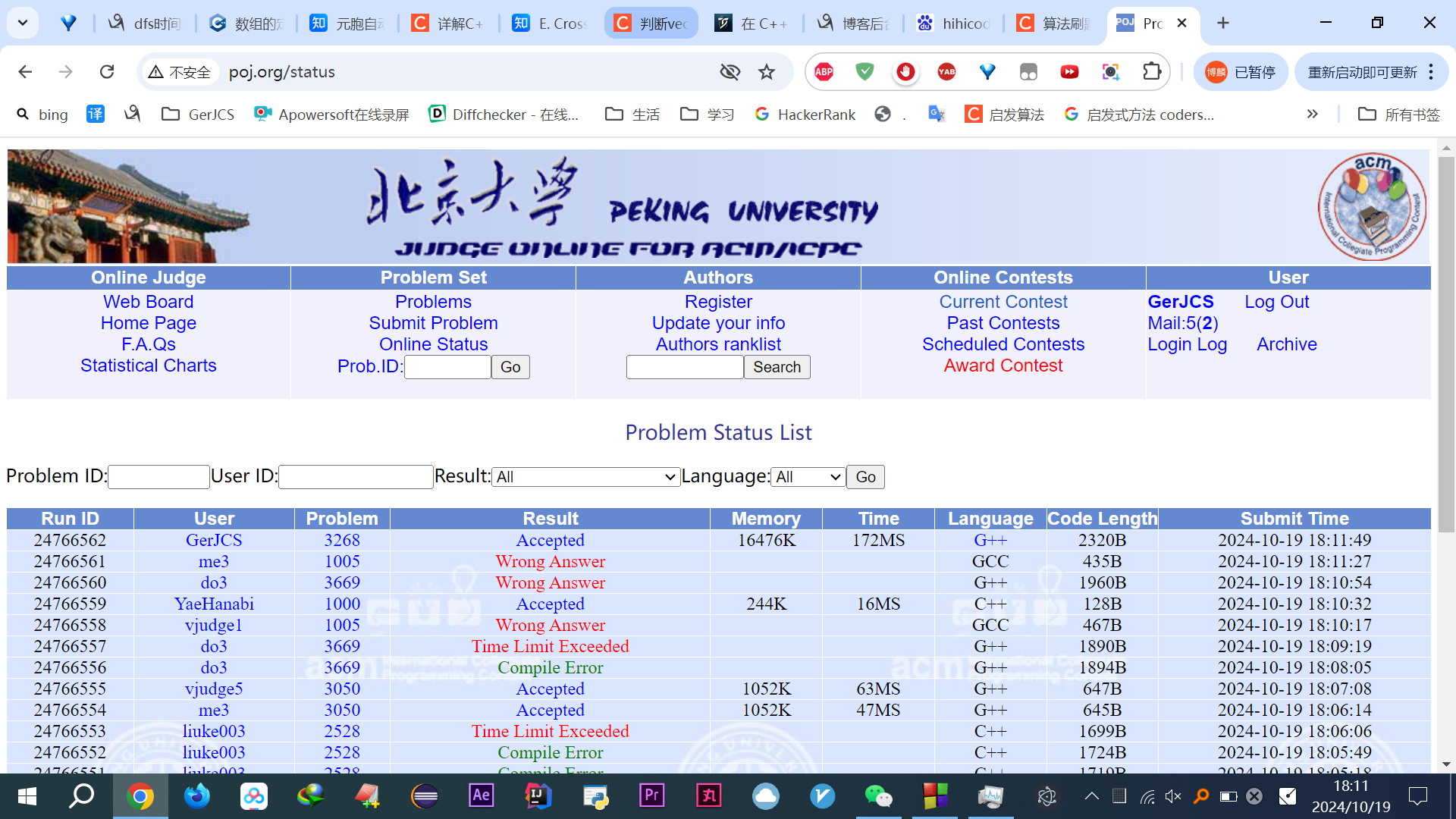Click the Google Translate bookmark icon
This screenshot has height=819, width=1456.
click(937, 115)
